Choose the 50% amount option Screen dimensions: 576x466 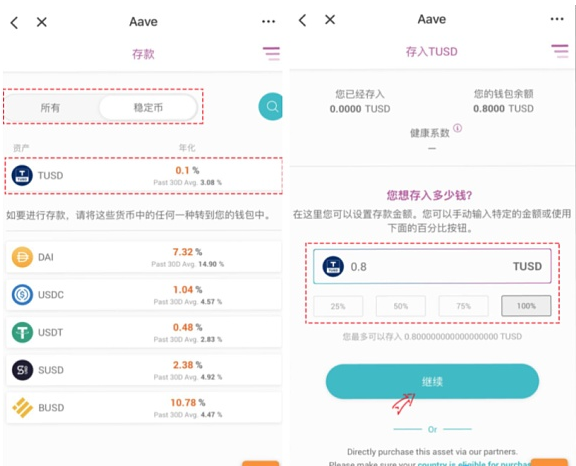tap(401, 306)
